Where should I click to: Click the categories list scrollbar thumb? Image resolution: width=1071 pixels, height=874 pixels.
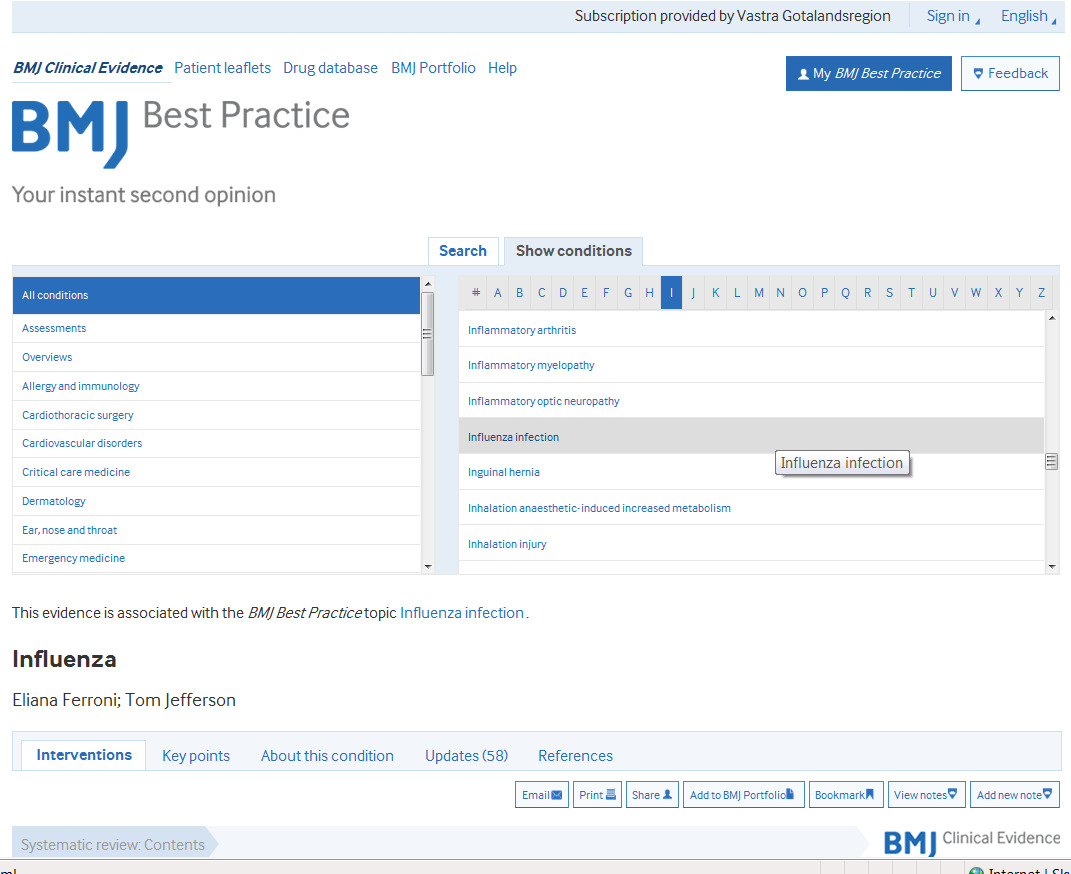click(428, 334)
